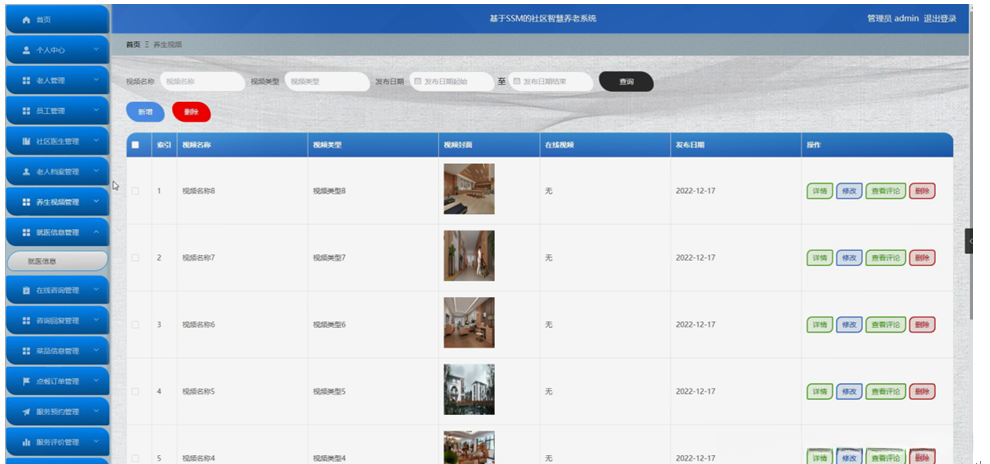Open 详情 for 视频名称7

tap(820, 258)
